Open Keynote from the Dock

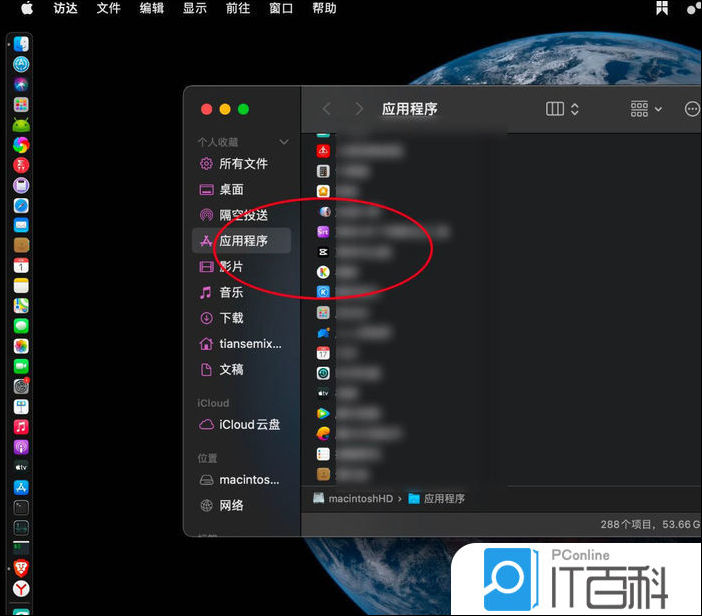[21, 406]
